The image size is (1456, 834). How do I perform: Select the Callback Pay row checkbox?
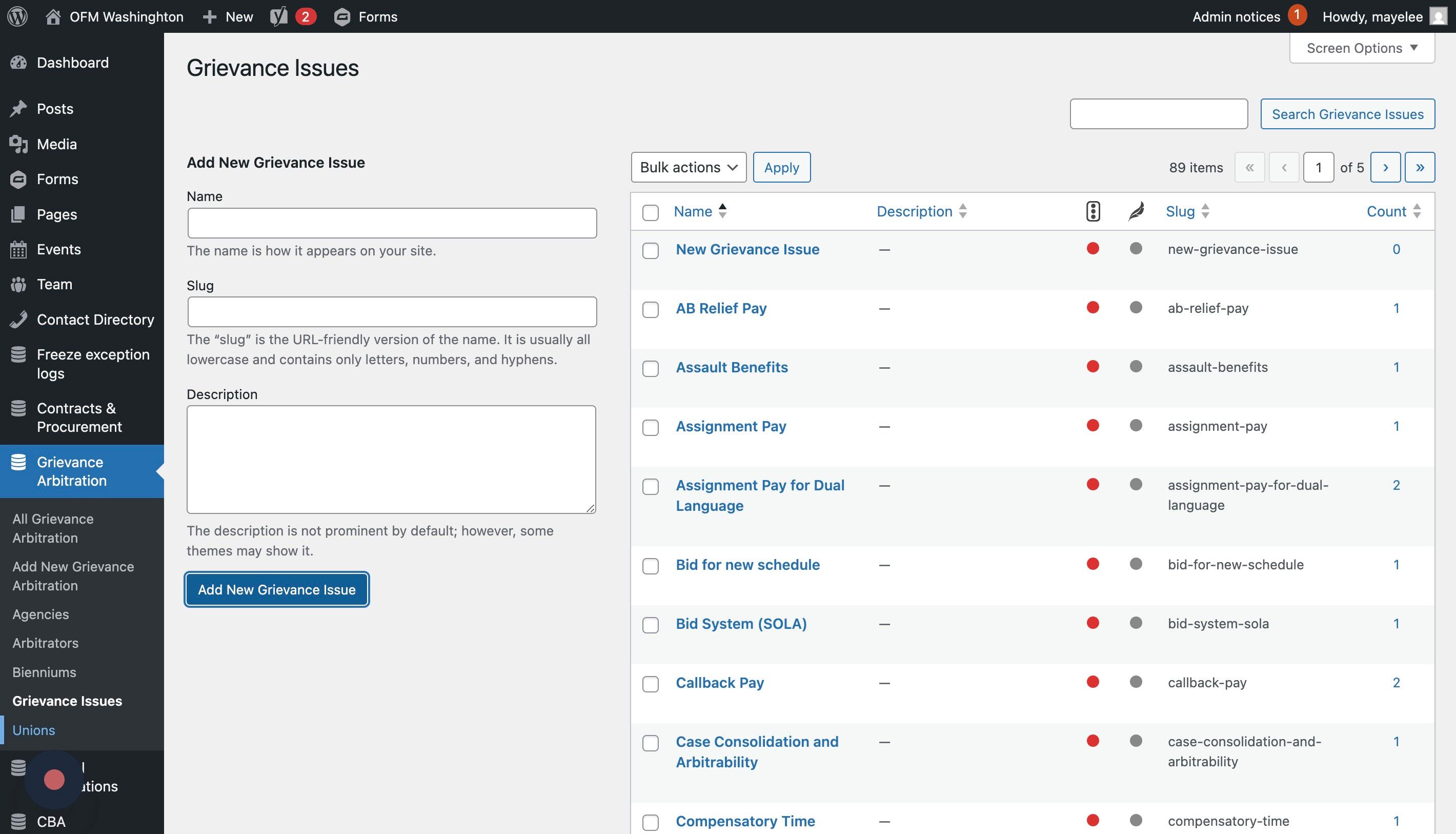(x=651, y=684)
